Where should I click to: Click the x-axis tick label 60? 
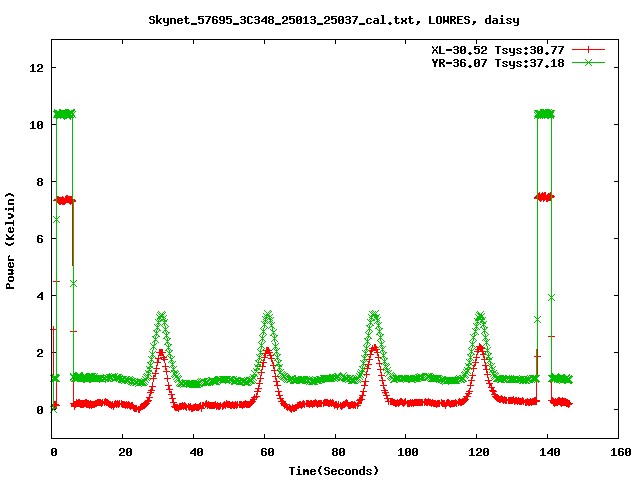click(x=267, y=452)
